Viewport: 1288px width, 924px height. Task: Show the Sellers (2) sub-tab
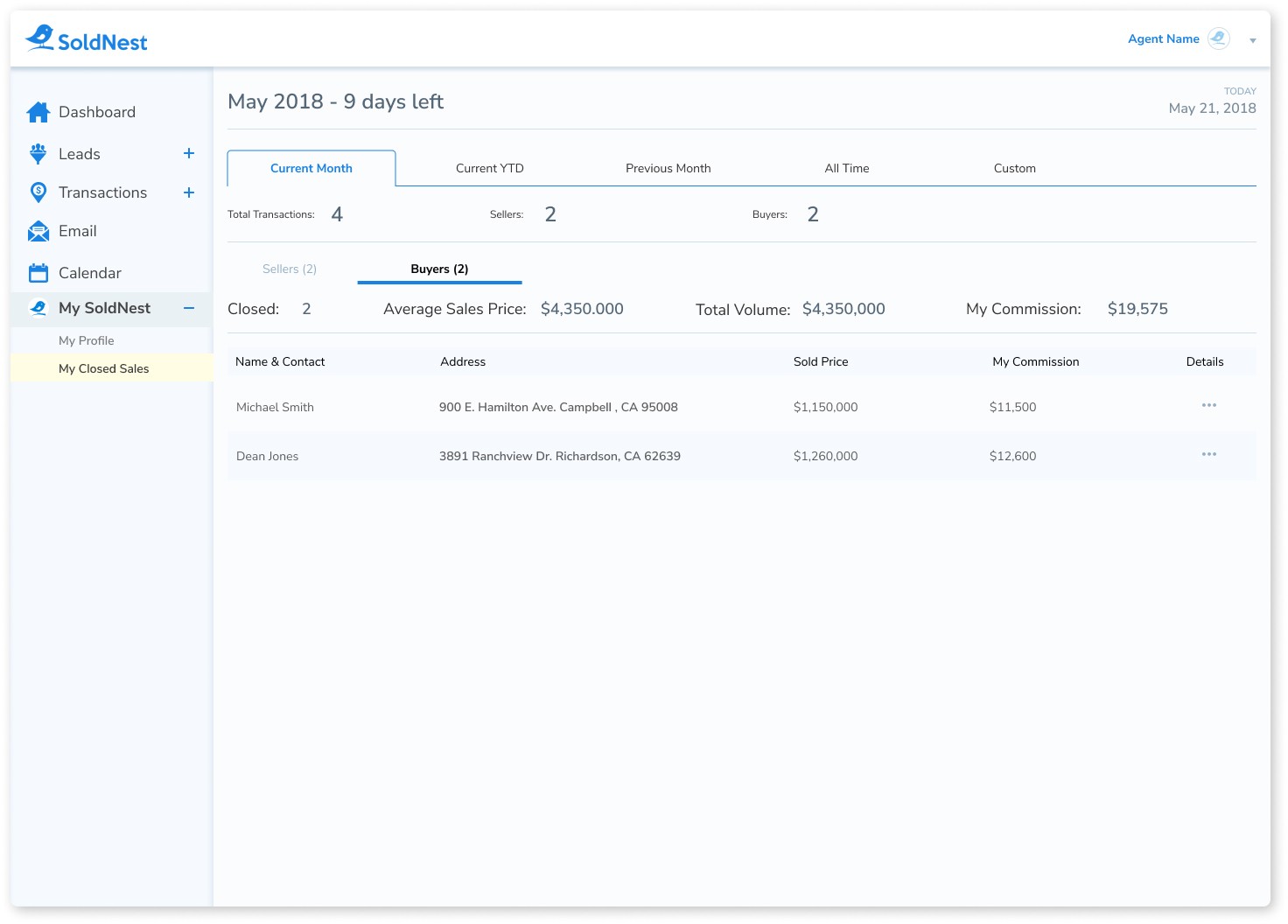pos(290,269)
